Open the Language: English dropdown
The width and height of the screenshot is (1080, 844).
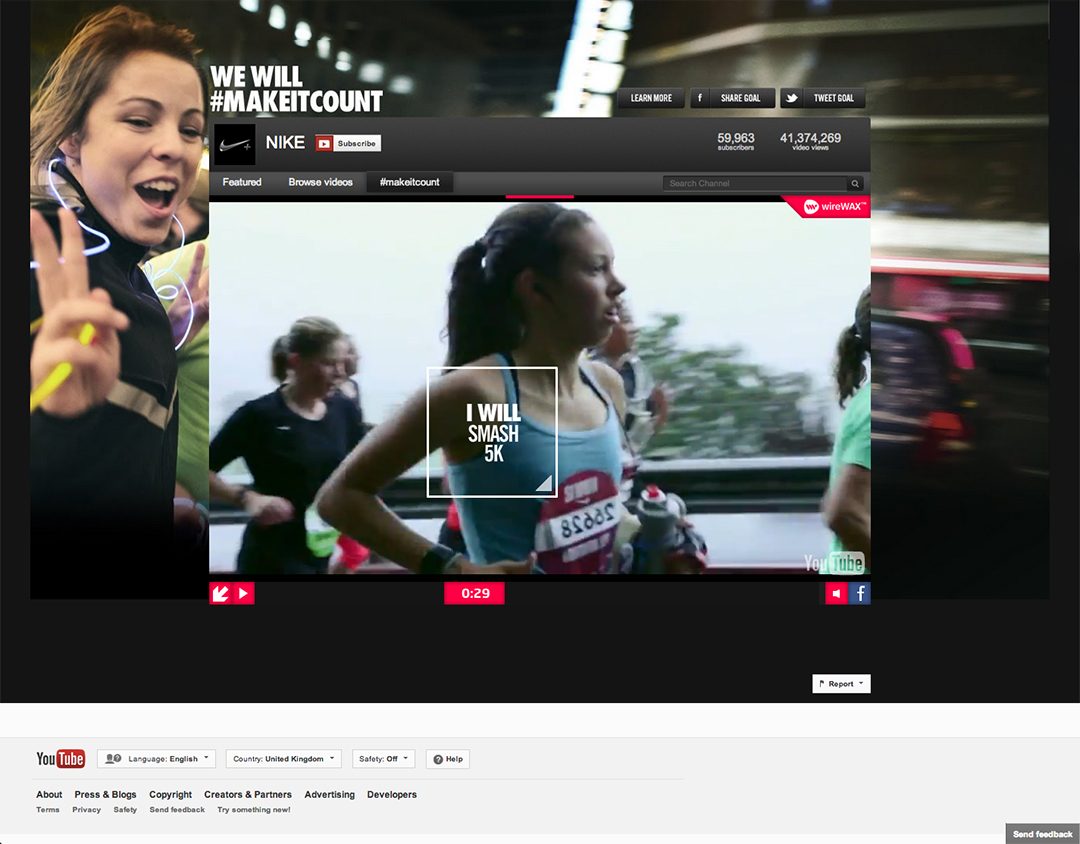pos(156,759)
